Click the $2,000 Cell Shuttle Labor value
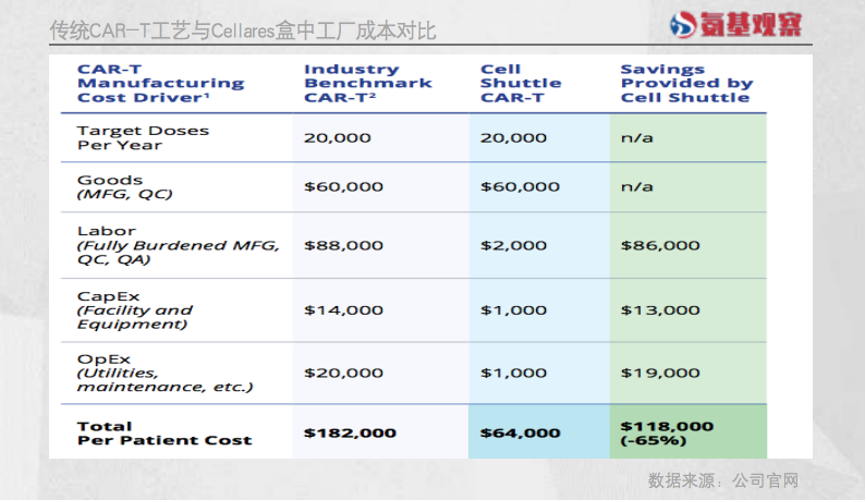The height and width of the screenshot is (502, 866). click(514, 245)
